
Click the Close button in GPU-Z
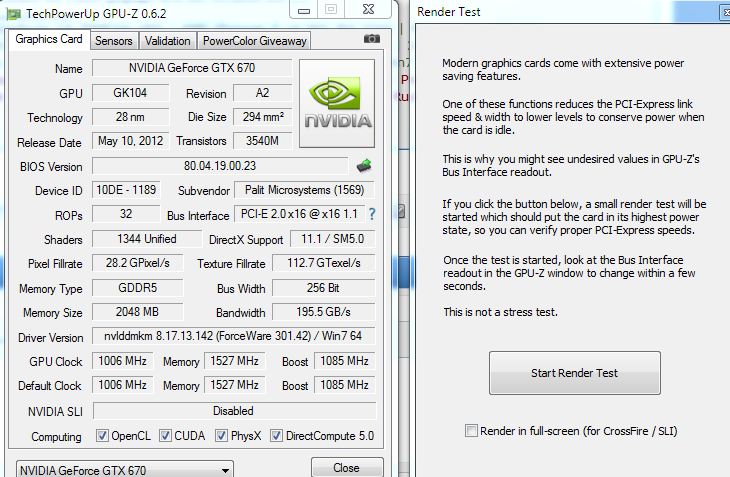click(347, 467)
